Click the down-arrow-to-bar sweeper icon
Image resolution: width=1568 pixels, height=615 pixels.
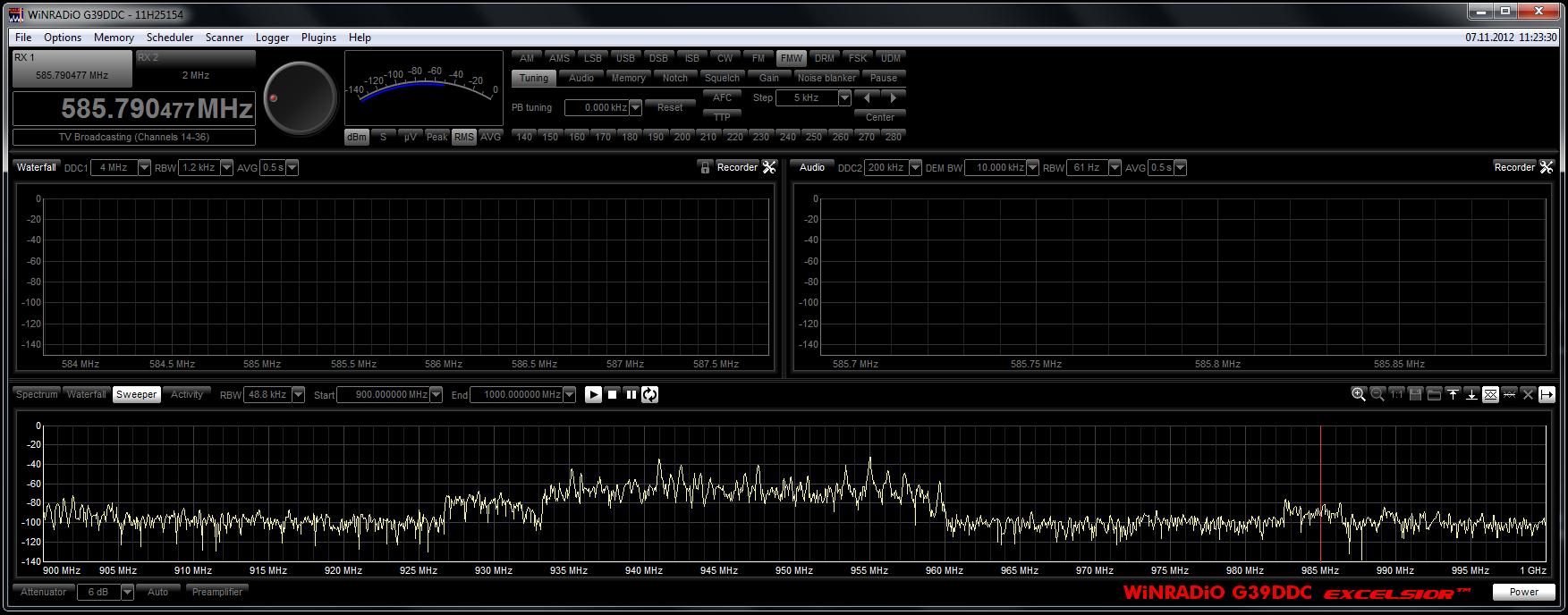tap(1471, 394)
